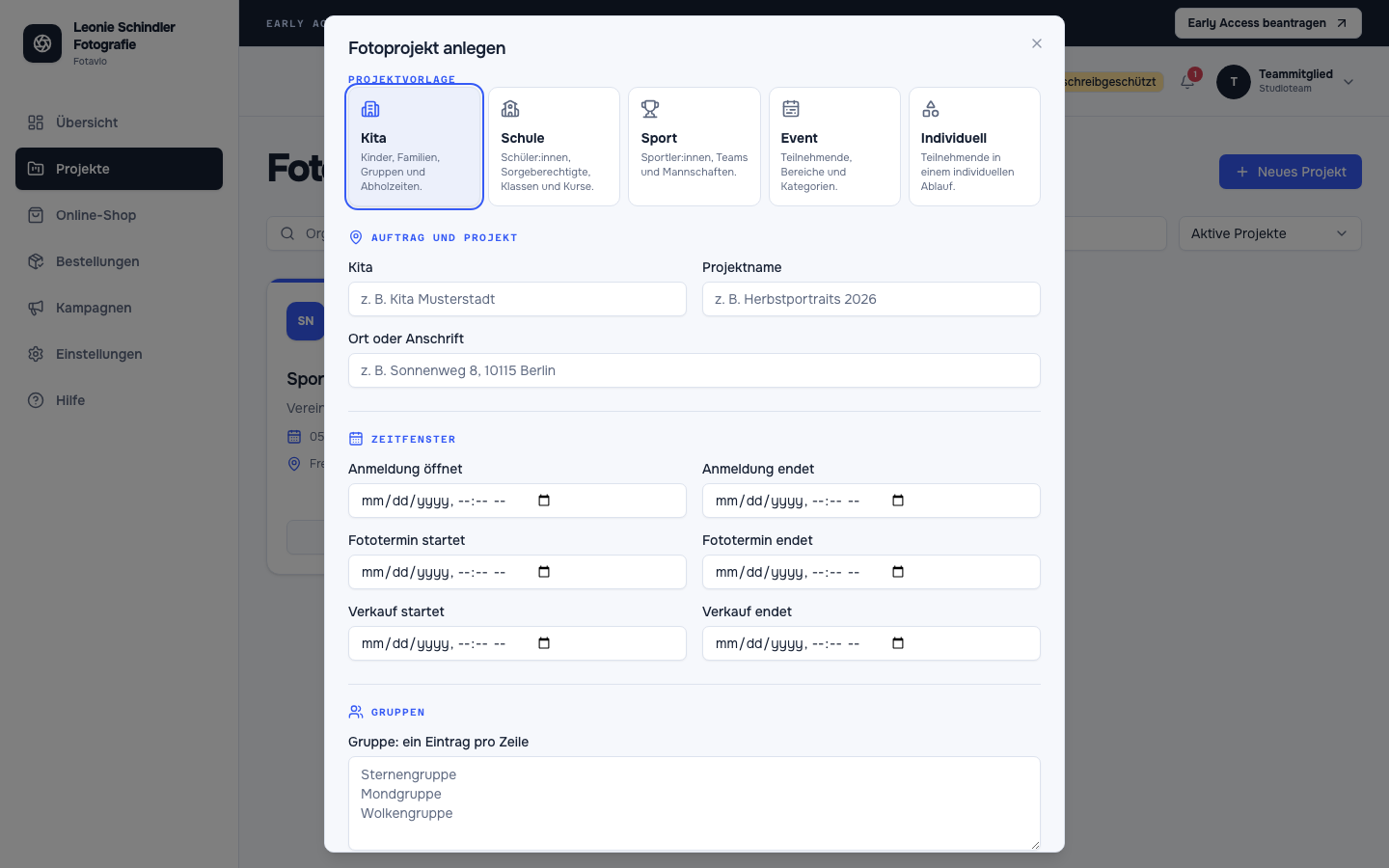Image resolution: width=1389 pixels, height=868 pixels.
Task: Open Hilfe in the sidebar
Action: 119,400
